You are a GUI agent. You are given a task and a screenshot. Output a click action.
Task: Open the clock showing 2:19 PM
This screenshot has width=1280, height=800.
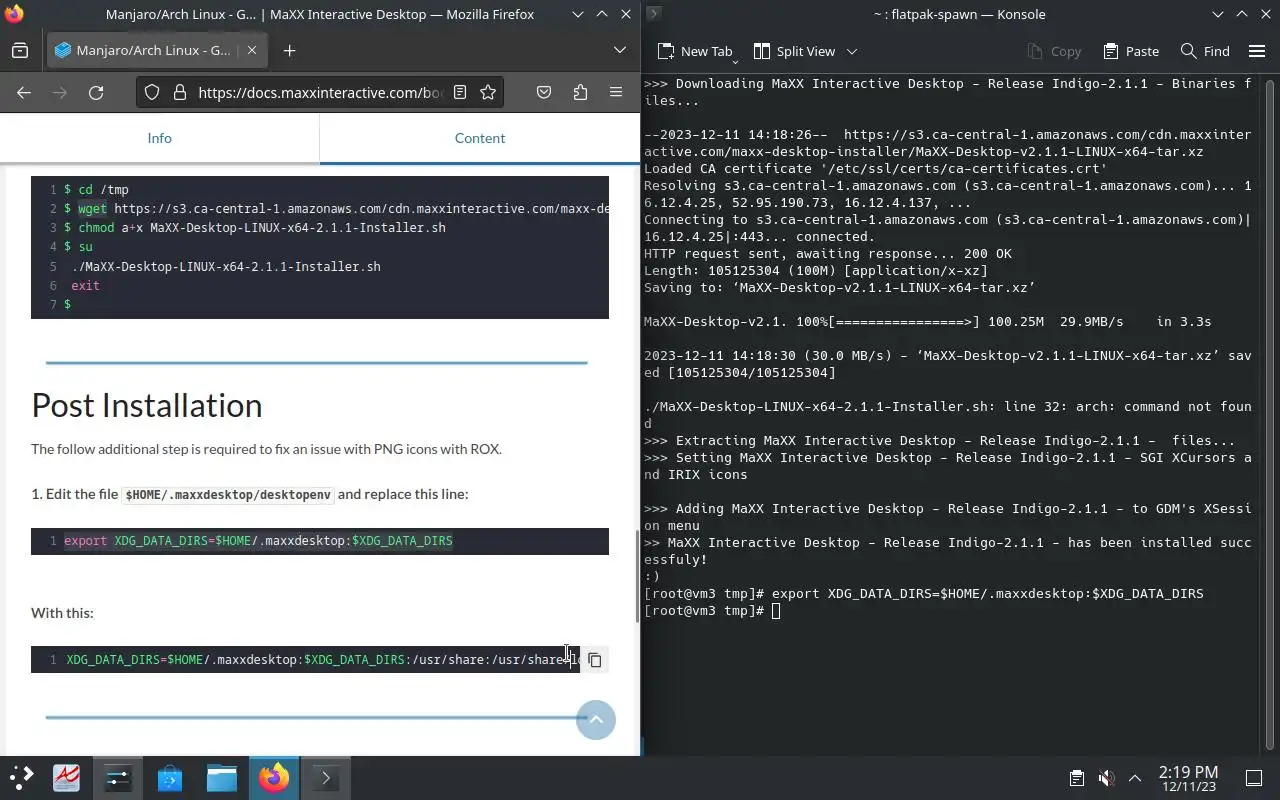(x=1188, y=778)
